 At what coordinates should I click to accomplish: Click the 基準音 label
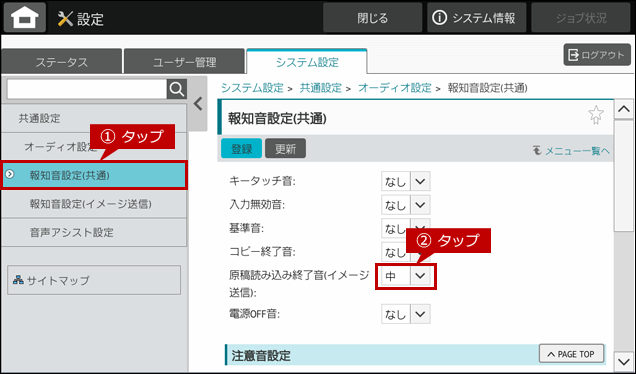247,228
